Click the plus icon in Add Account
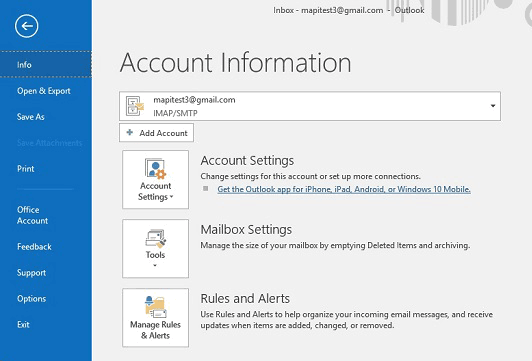The image size is (532, 361). 130,132
